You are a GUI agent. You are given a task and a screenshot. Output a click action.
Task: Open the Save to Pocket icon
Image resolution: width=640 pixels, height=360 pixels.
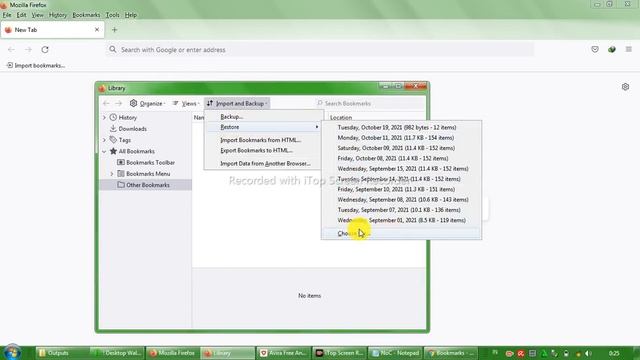click(595, 49)
